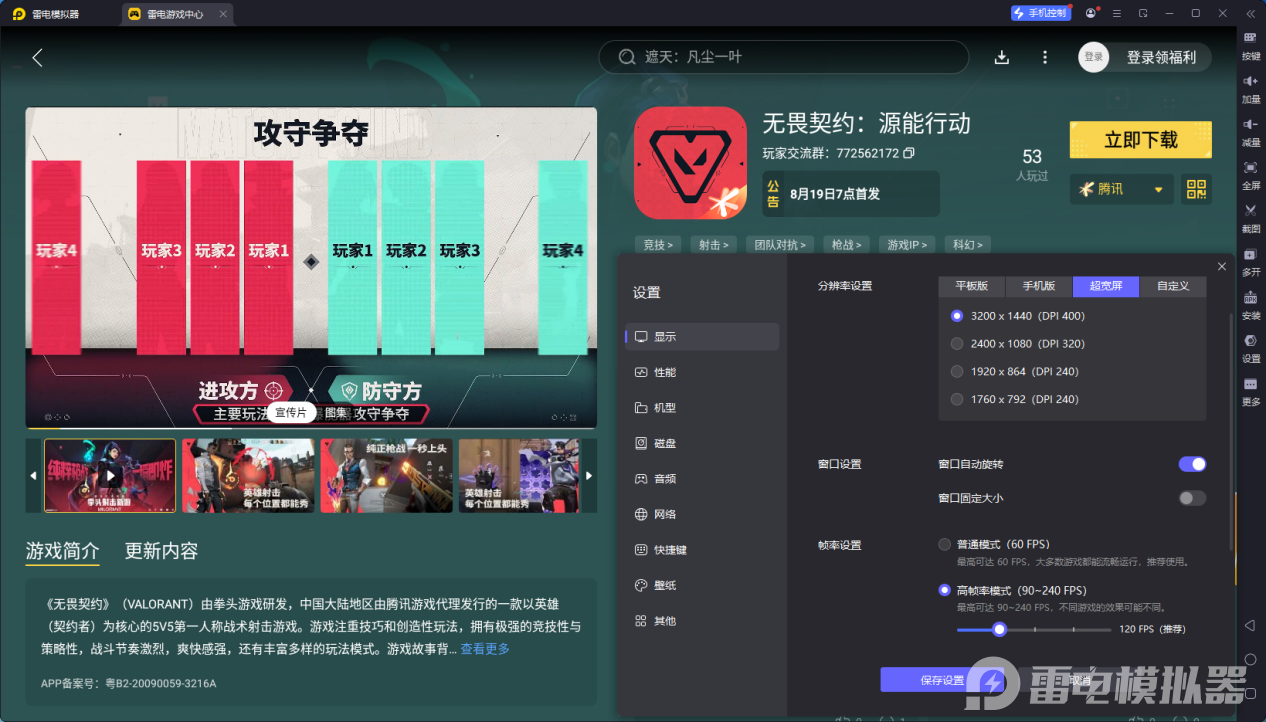Open the download manager arrow icon
Image resolution: width=1266 pixels, height=722 pixels.
coord(1002,57)
